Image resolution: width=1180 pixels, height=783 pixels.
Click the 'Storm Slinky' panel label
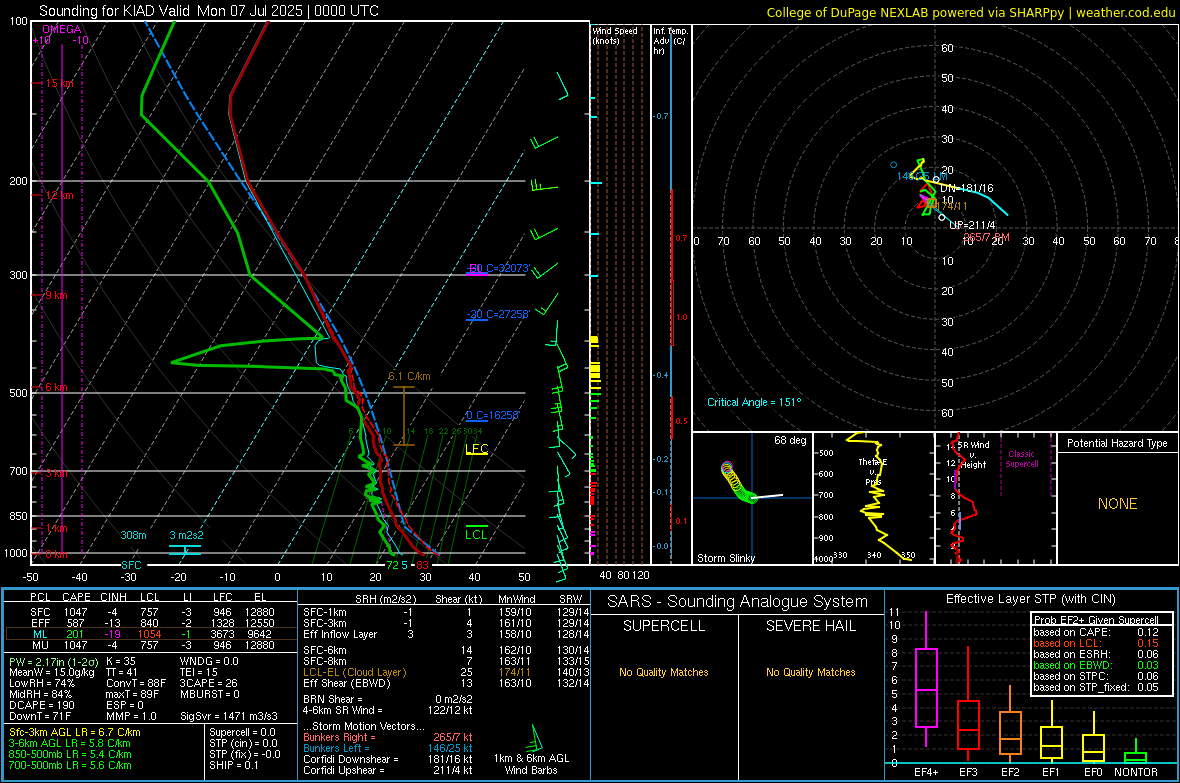click(725, 559)
